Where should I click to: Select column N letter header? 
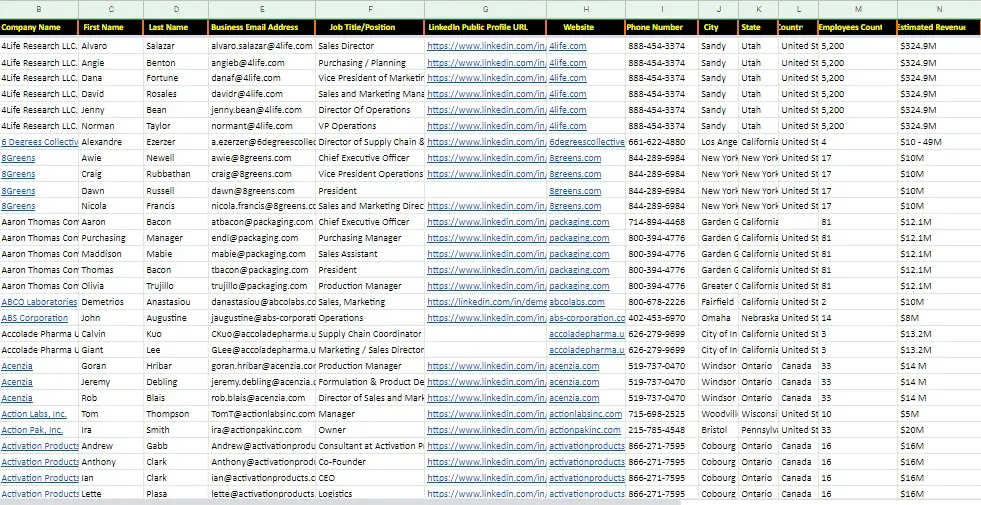[x=938, y=9]
